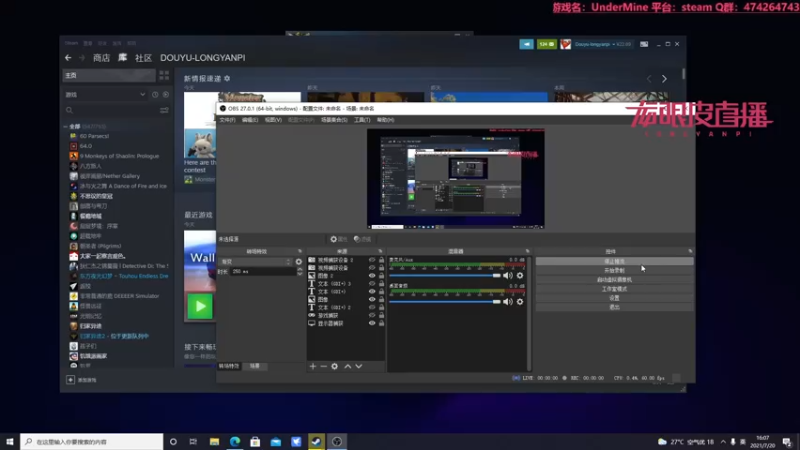Image resolution: width=800 pixels, height=450 pixels.
Task: Open source properties gear below sources list
Action: tap(335, 366)
